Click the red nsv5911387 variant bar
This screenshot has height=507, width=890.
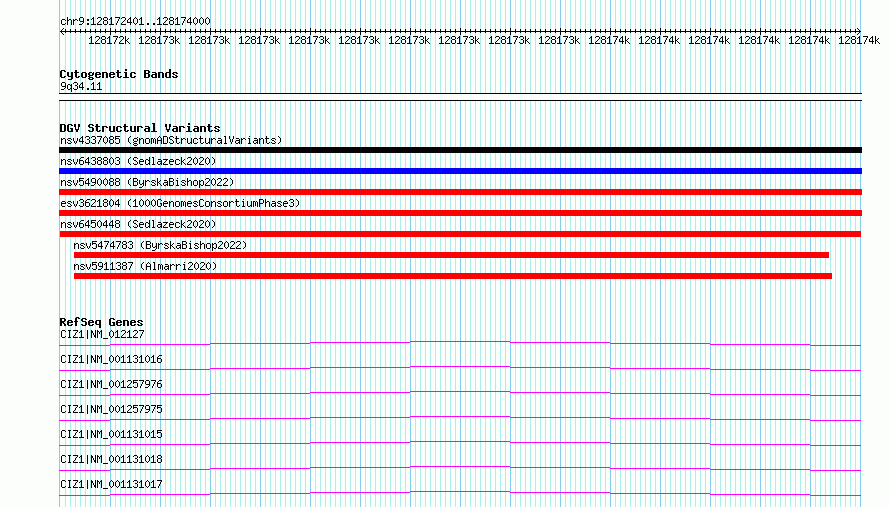453,276
